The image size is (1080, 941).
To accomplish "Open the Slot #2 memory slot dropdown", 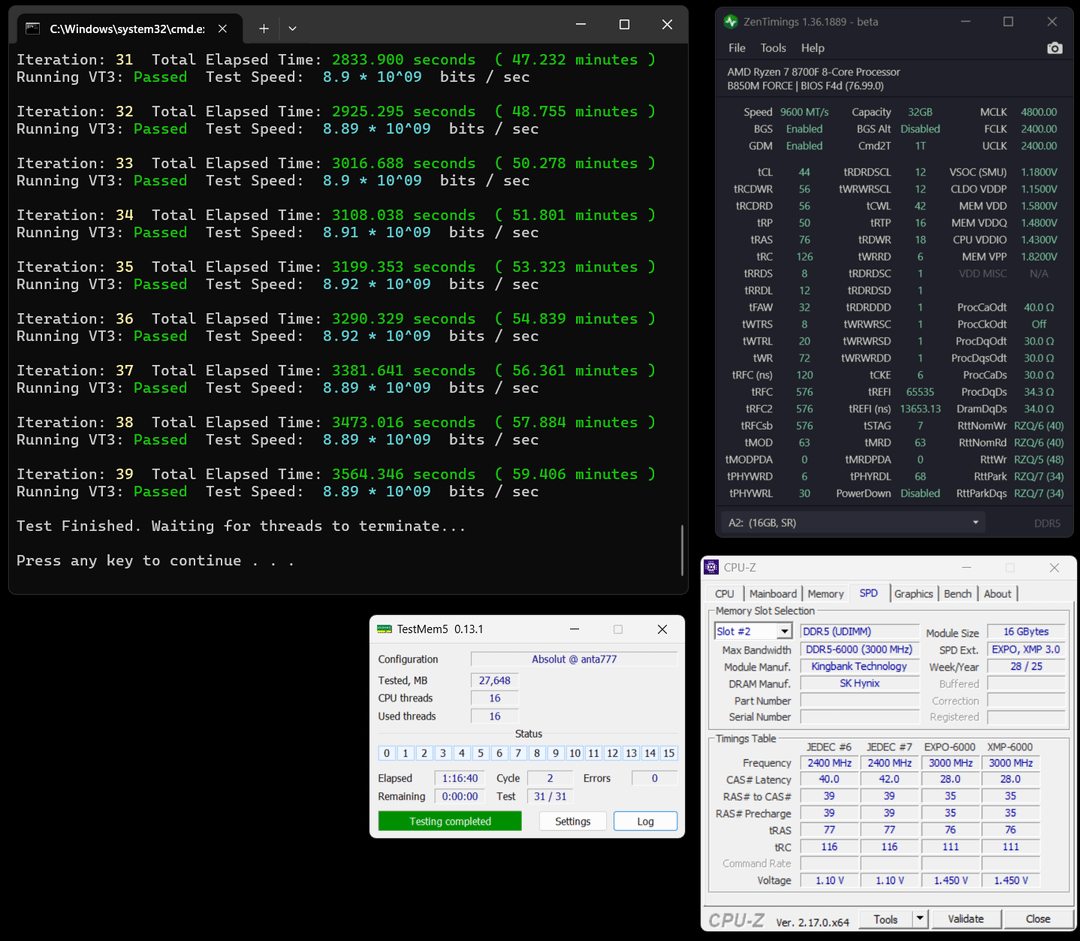I will point(784,631).
